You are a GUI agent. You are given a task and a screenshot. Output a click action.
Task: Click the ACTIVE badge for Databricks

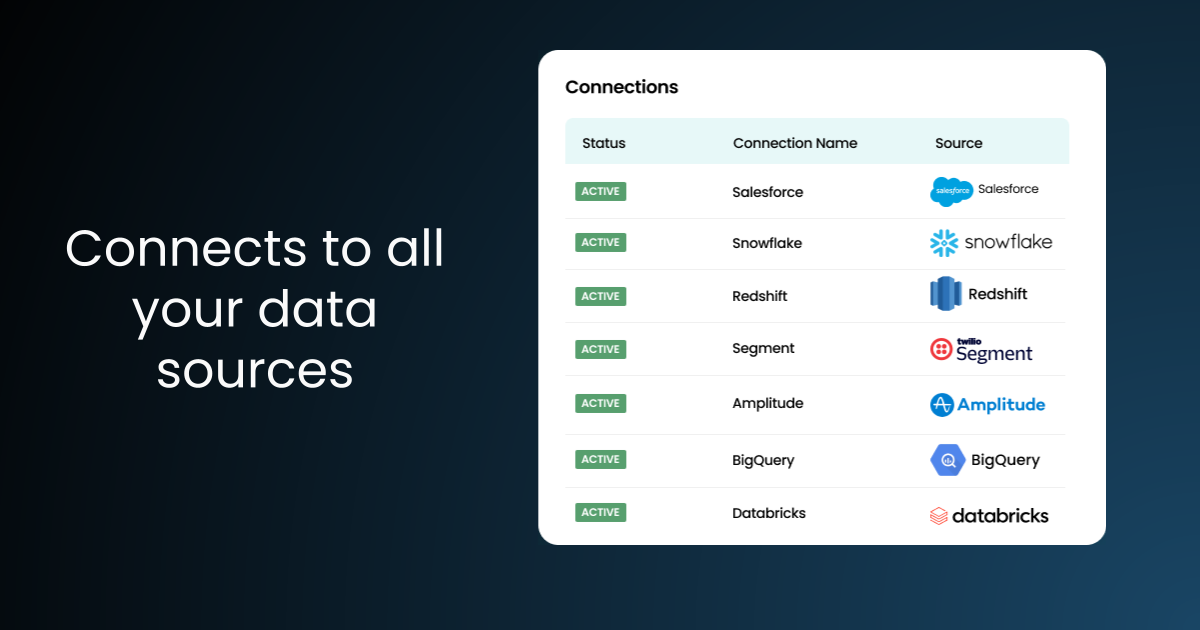point(600,512)
